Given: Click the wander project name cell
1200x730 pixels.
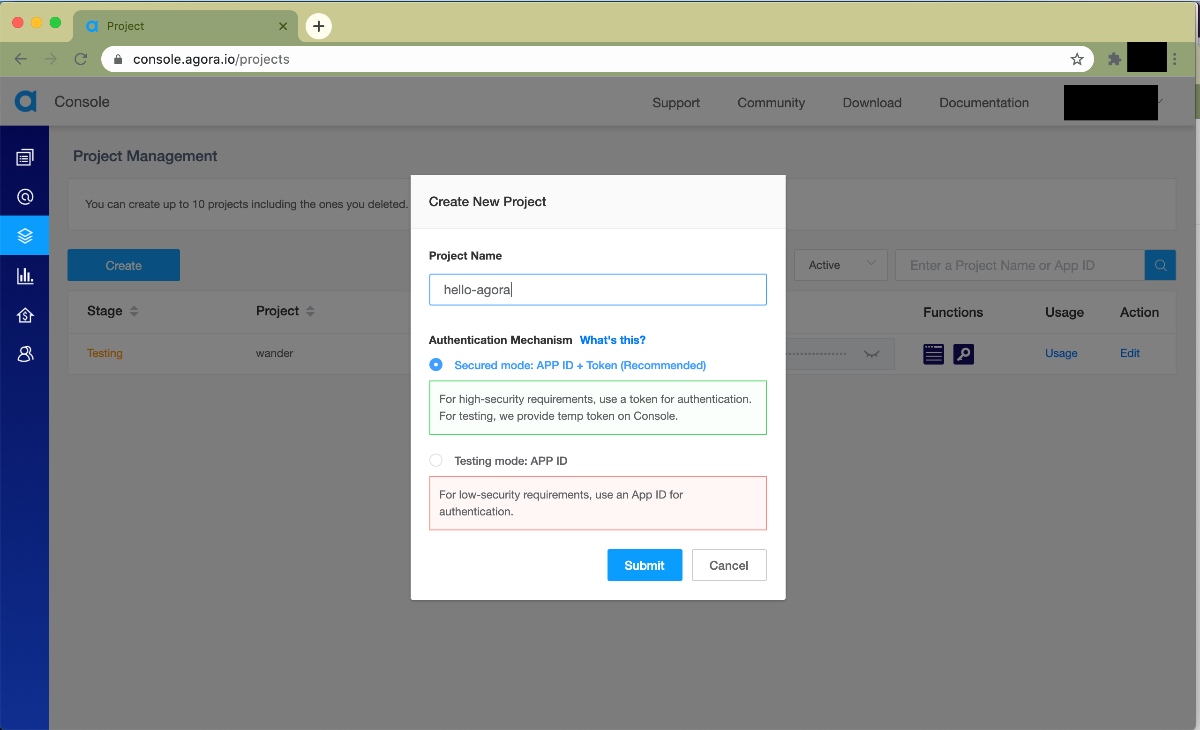Looking at the screenshot, I should [x=275, y=353].
